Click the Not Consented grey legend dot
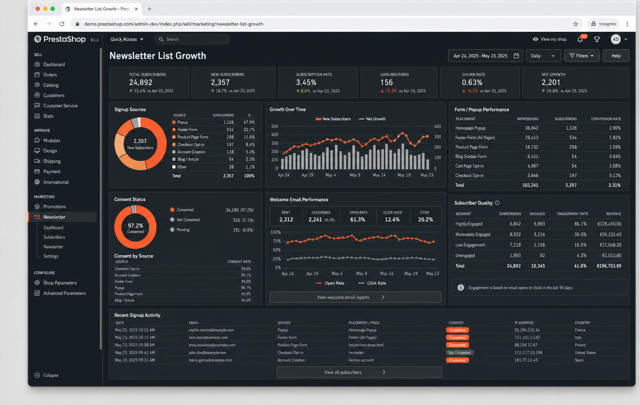 172,220
